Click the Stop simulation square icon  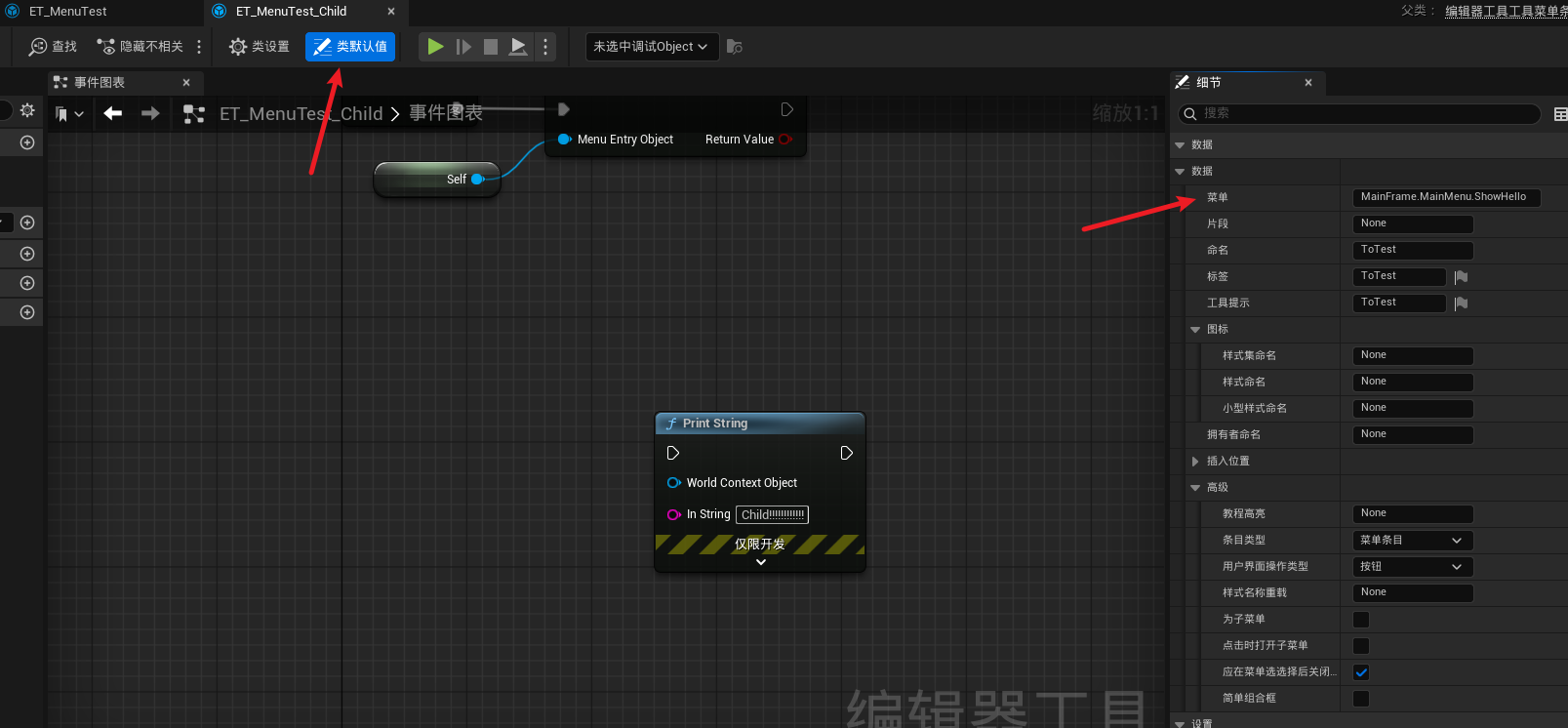(x=491, y=47)
